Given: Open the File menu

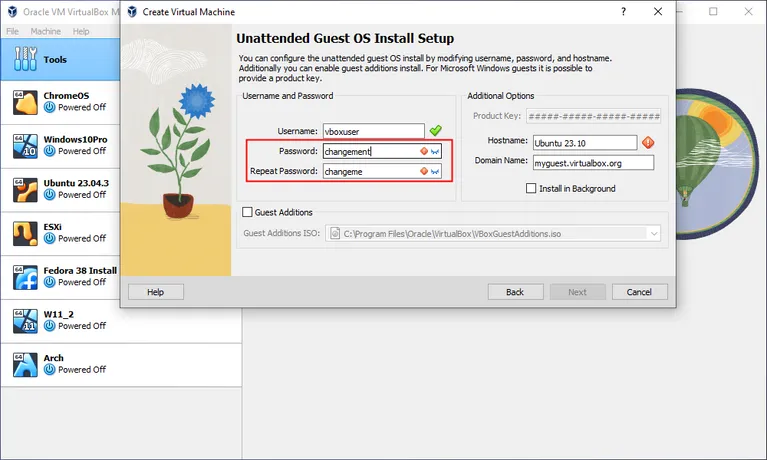Looking at the screenshot, I should [12, 31].
